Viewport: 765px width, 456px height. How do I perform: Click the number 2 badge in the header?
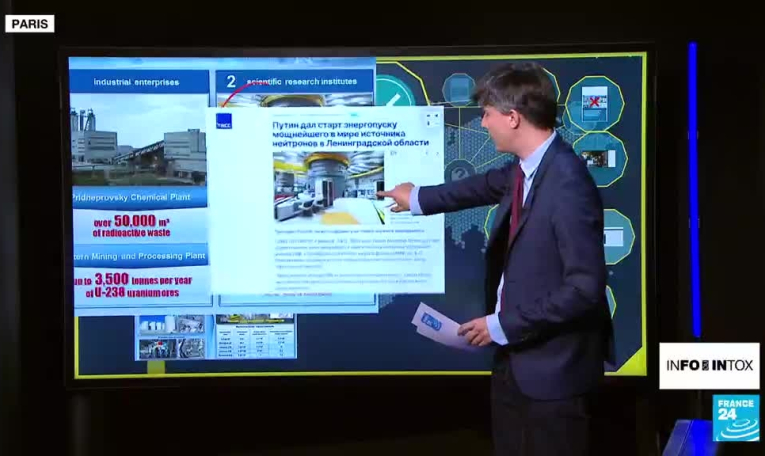click(x=231, y=81)
